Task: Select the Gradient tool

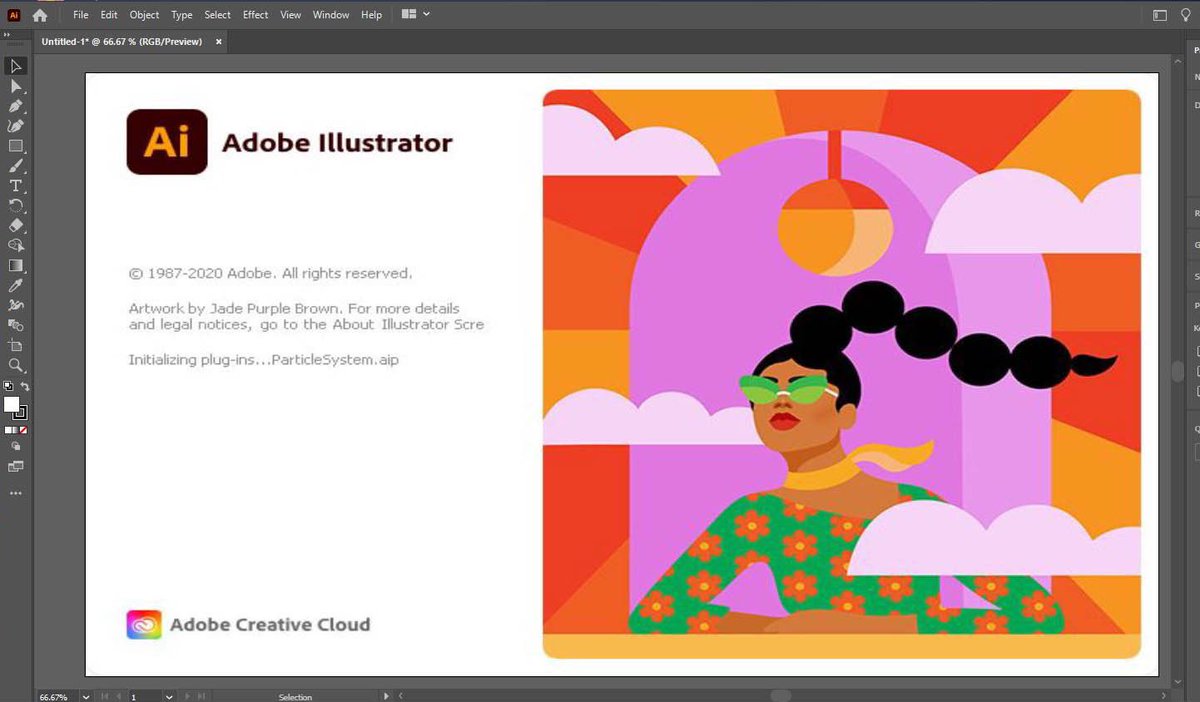Action: tap(16, 266)
